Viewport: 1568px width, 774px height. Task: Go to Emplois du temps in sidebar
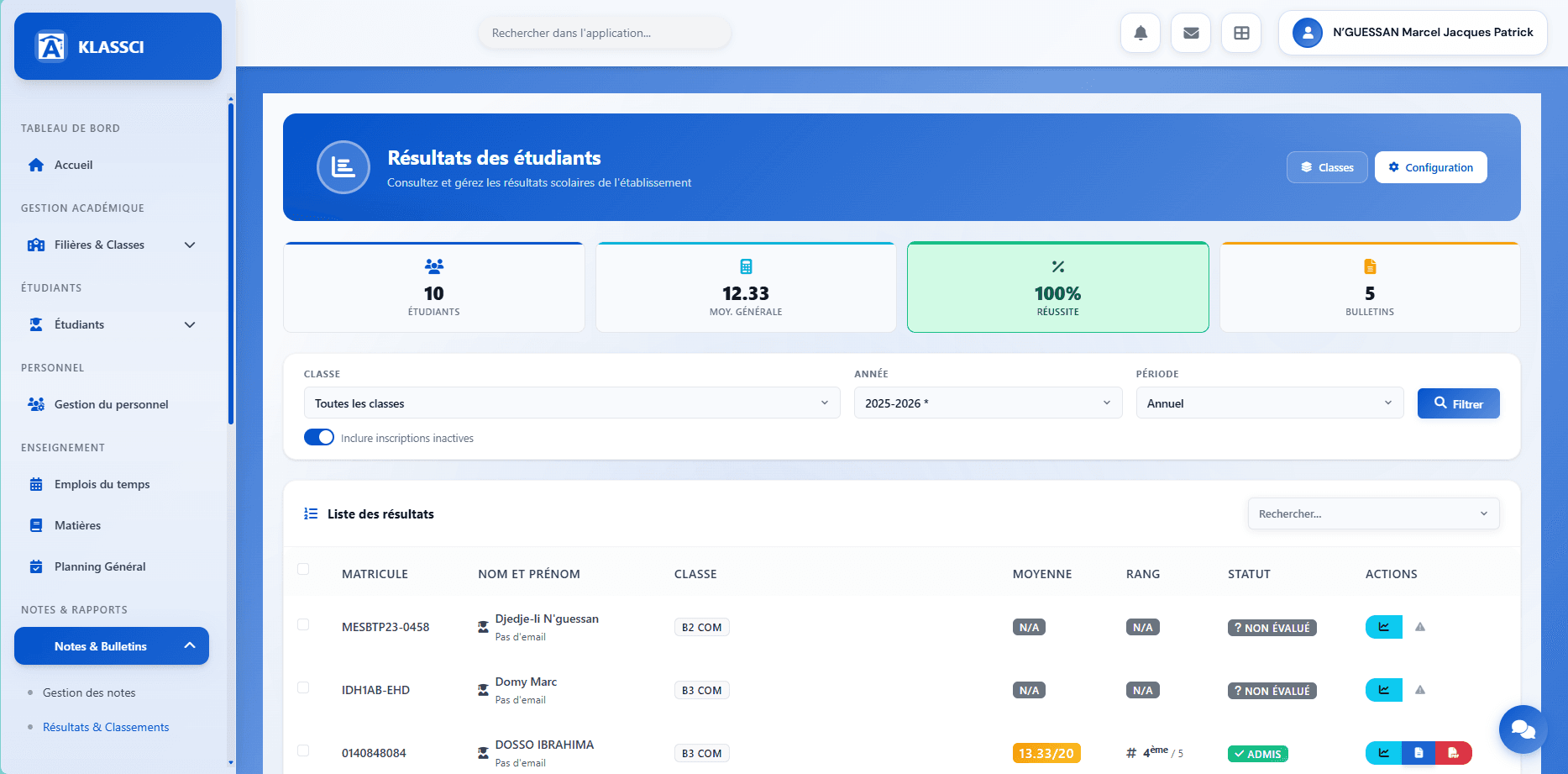coord(102,484)
